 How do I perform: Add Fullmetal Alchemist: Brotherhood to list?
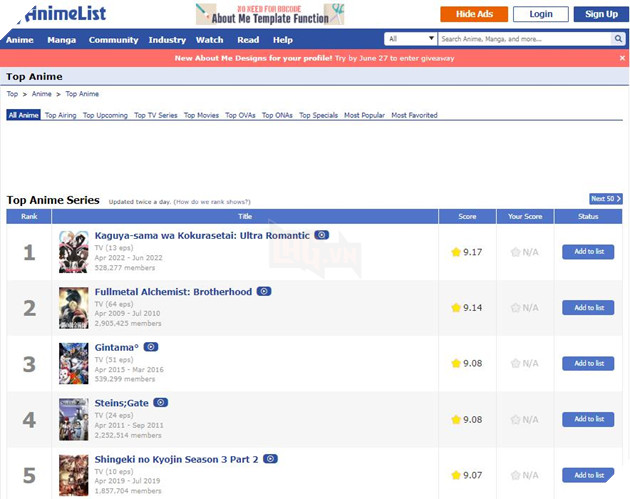[x=588, y=308]
